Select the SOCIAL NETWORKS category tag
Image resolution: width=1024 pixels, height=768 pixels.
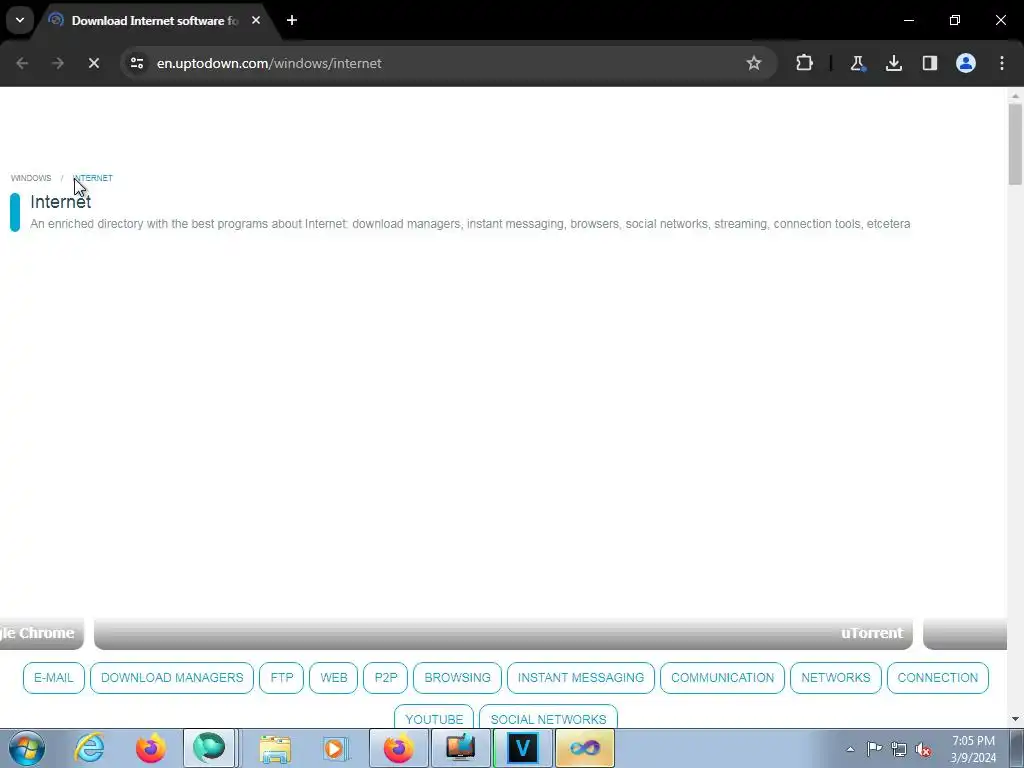[548, 717]
